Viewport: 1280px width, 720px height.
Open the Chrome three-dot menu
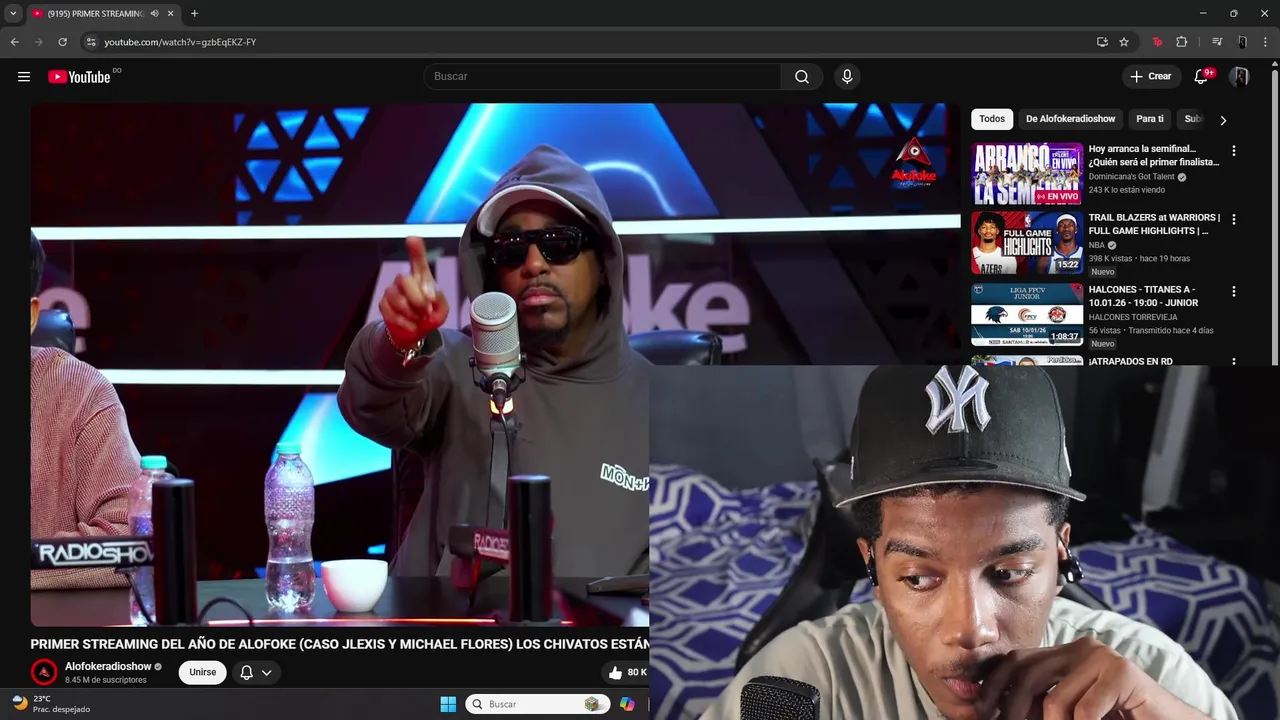[1266, 42]
